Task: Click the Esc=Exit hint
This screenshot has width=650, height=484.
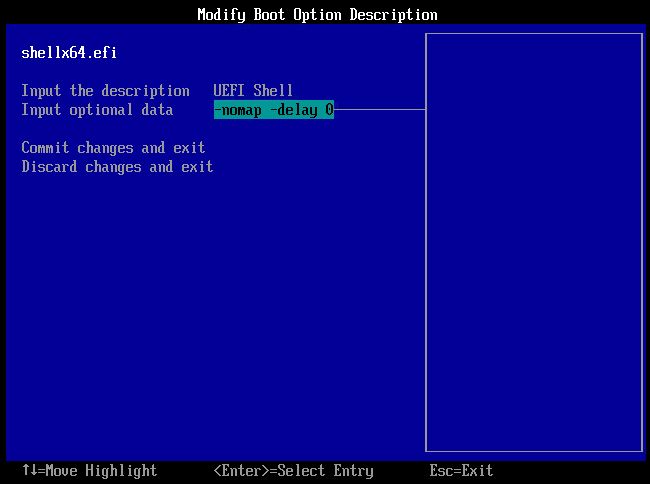Action: (x=461, y=471)
